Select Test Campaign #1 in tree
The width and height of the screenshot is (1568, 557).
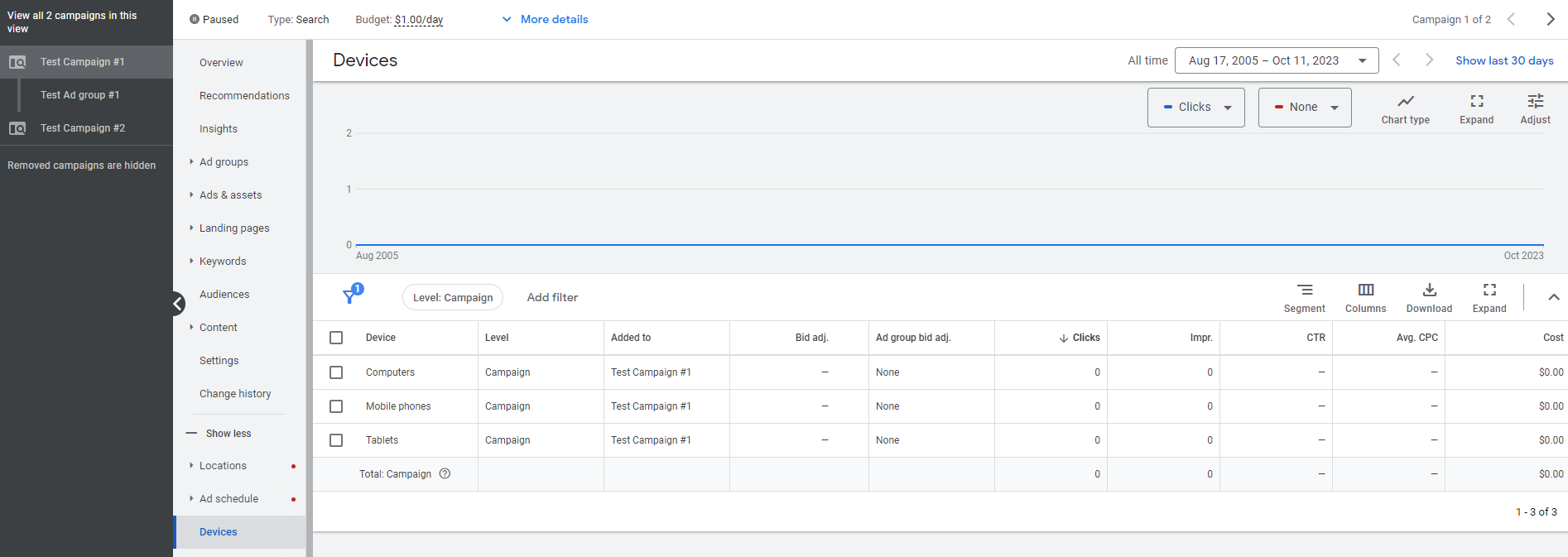click(x=82, y=62)
